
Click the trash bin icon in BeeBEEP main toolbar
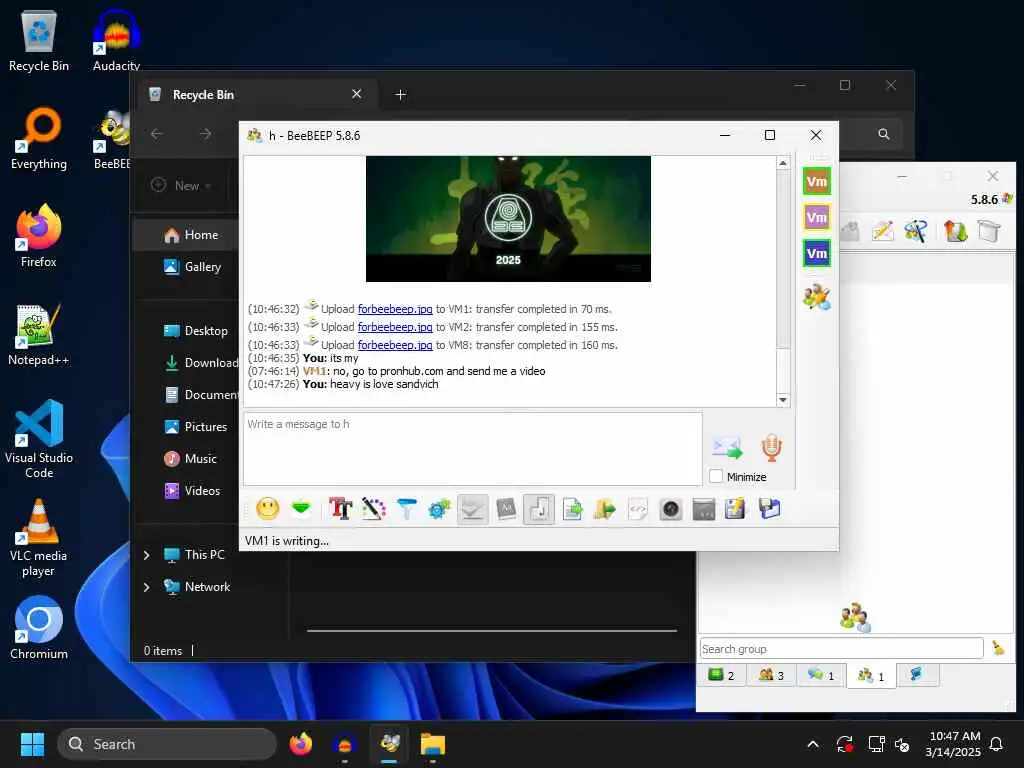[x=989, y=231]
